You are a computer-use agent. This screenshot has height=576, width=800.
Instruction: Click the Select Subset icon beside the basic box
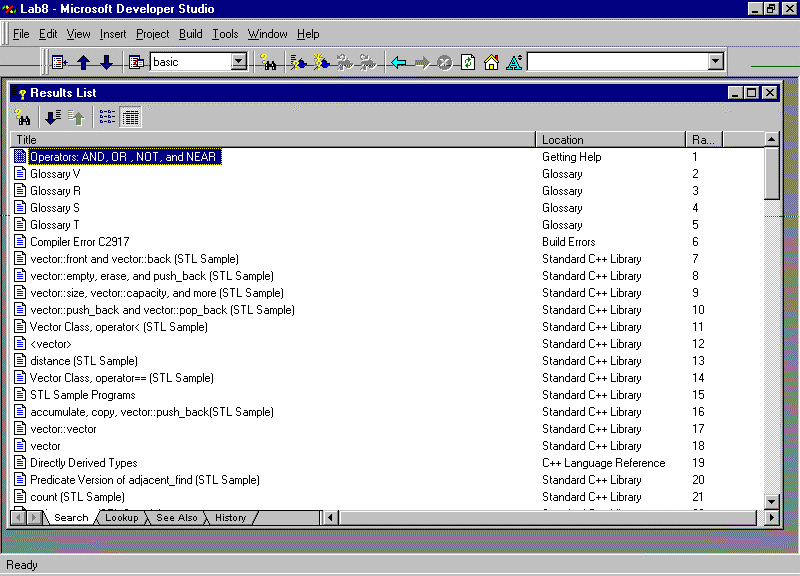[x=136, y=62]
